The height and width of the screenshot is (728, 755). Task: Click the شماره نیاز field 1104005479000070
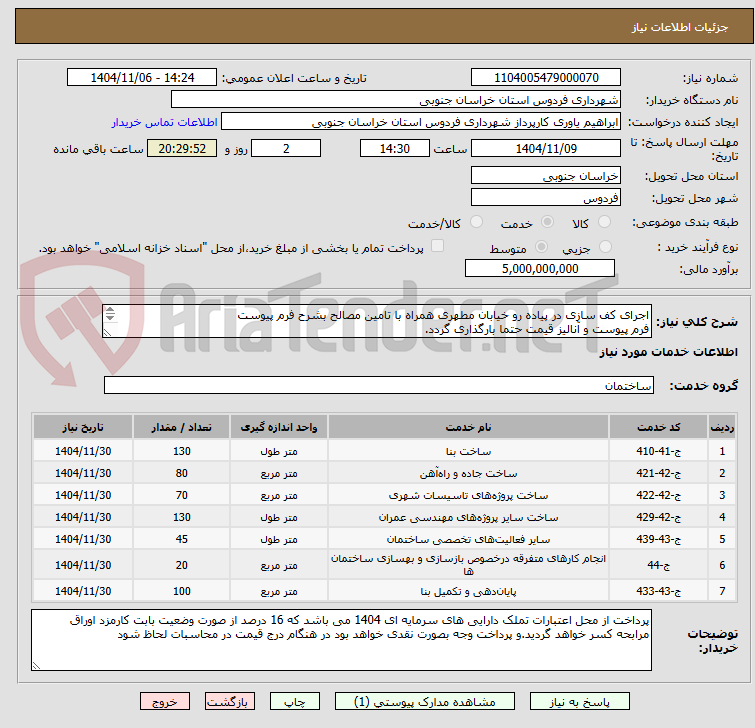pos(546,78)
